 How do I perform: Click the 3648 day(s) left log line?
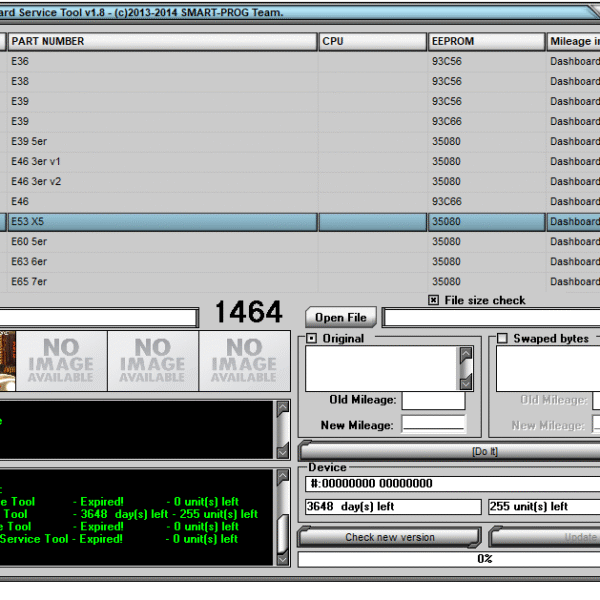129,514
